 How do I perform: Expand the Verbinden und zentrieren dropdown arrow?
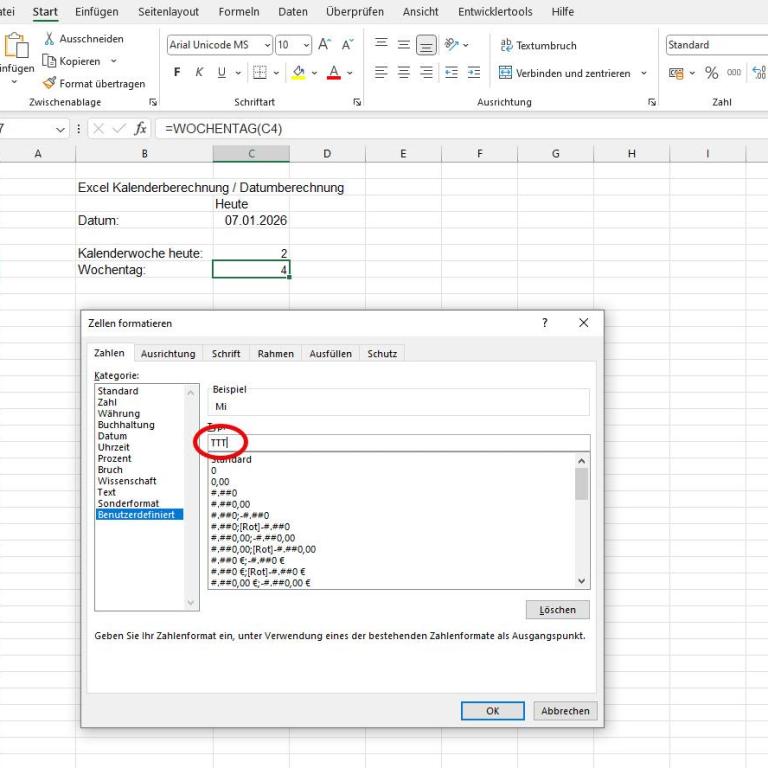tap(644, 73)
